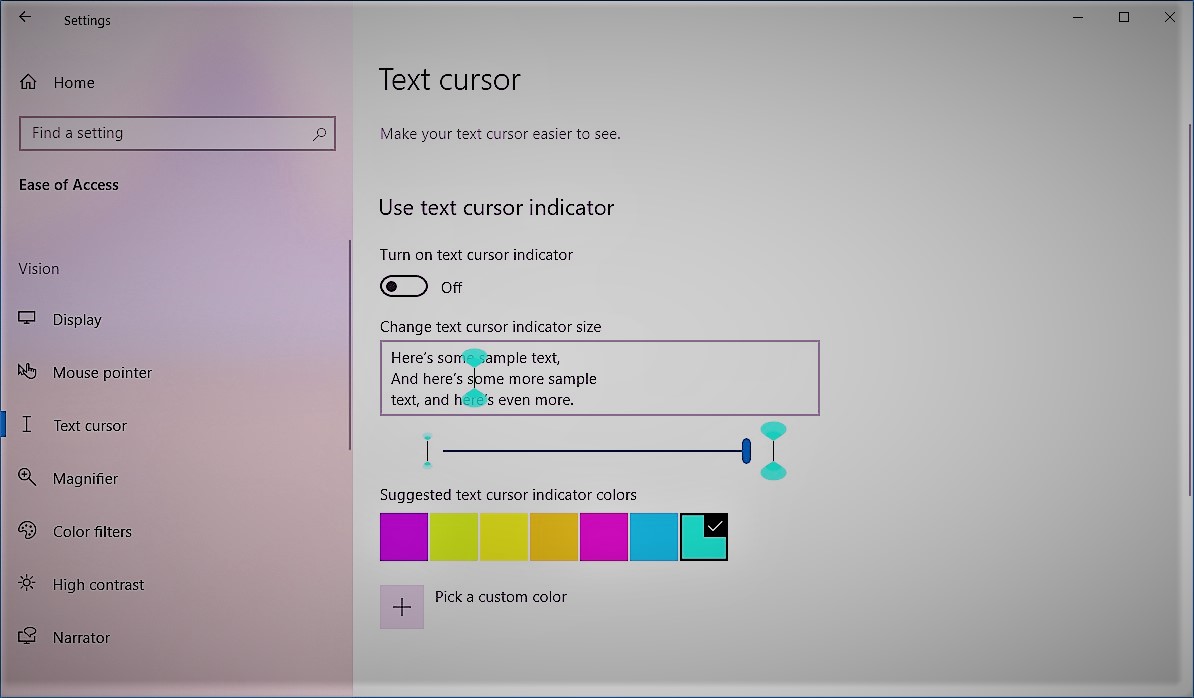Select the orange-gold color swatch
Viewport: 1194px width, 698px height.
pyautogui.click(x=554, y=537)
